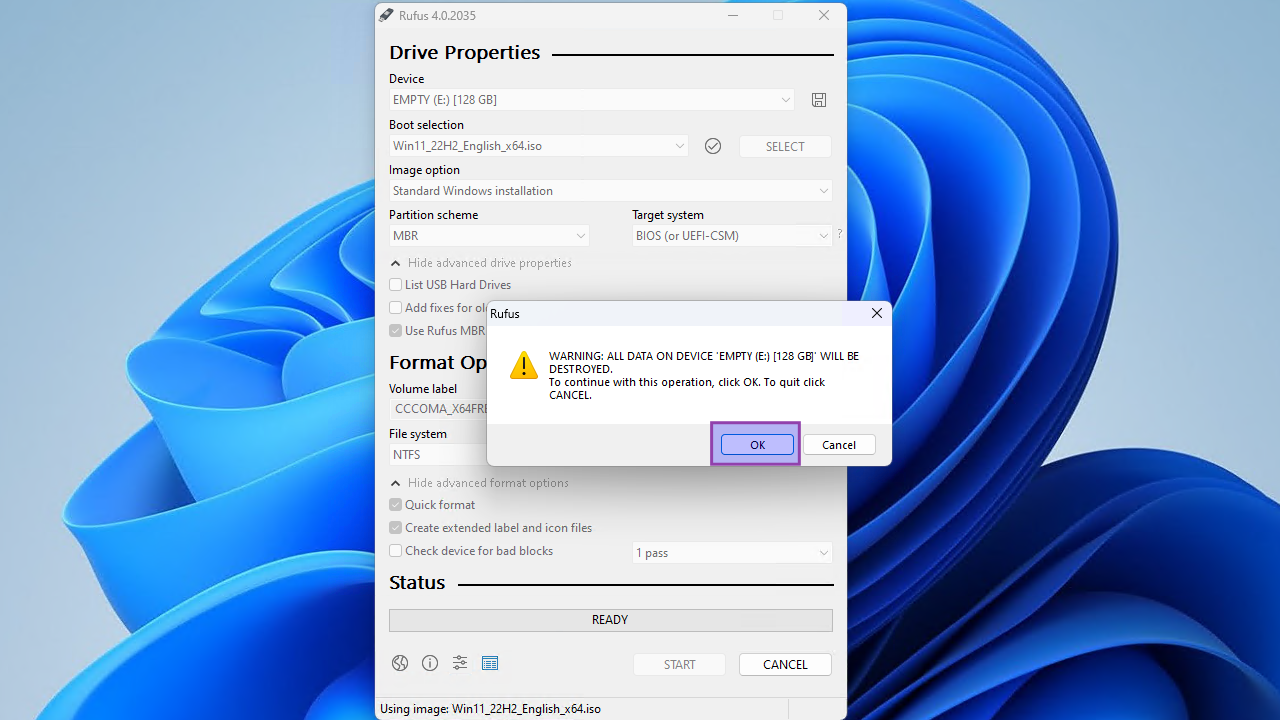Open language globe icon
1280x720 pixels.
[400, 663]
